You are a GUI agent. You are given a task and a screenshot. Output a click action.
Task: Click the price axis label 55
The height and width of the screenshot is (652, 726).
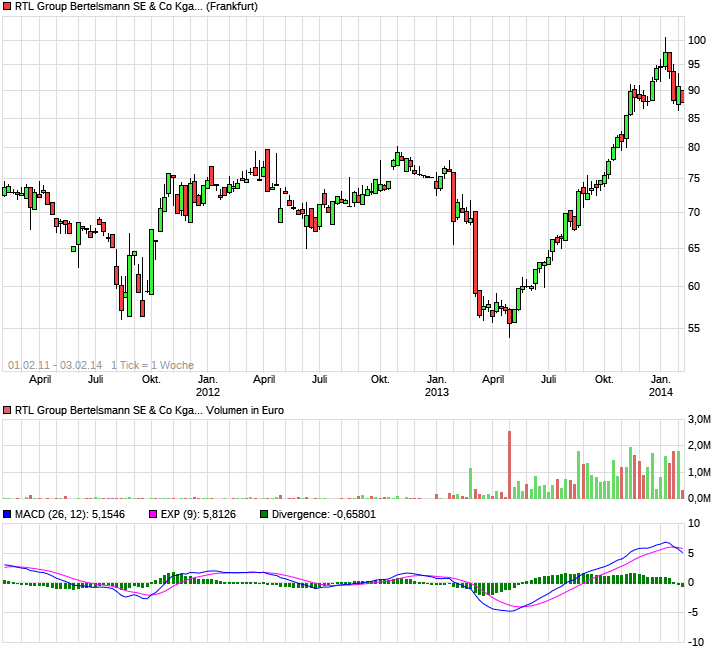(694, 328)
